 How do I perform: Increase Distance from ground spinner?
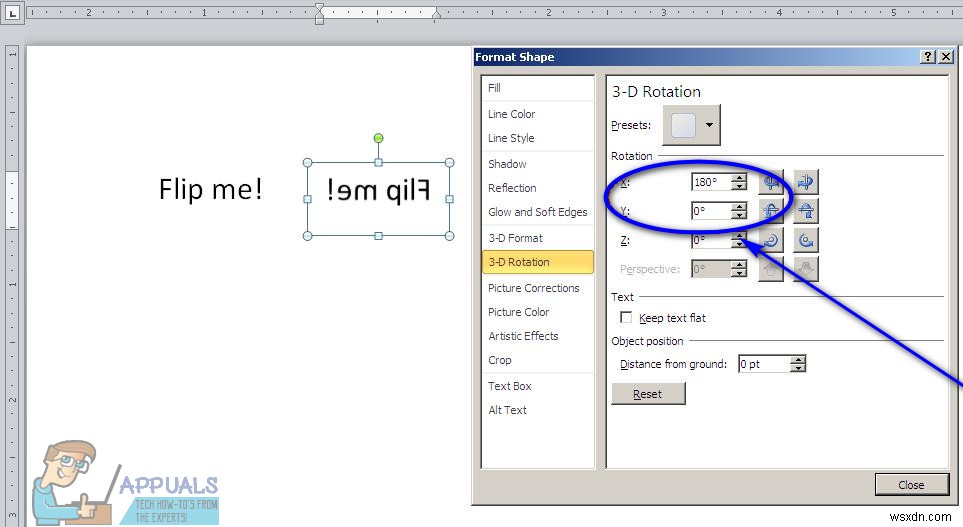(x=798, y=359)
